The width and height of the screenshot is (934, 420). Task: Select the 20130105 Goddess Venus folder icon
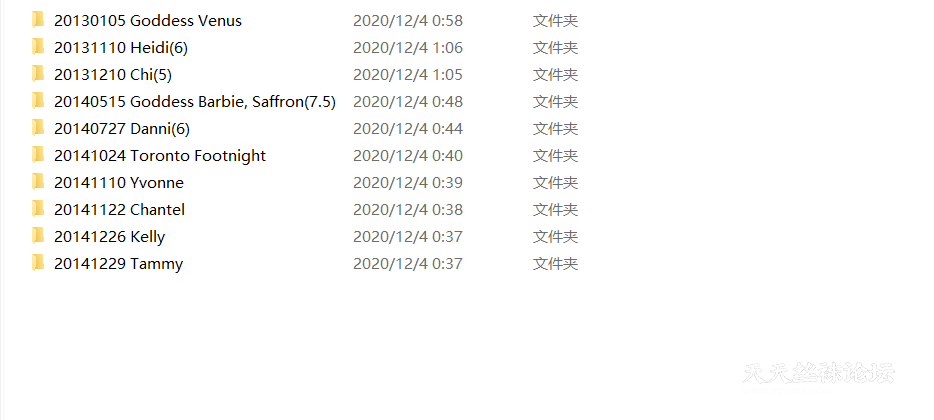click(38, 20)
